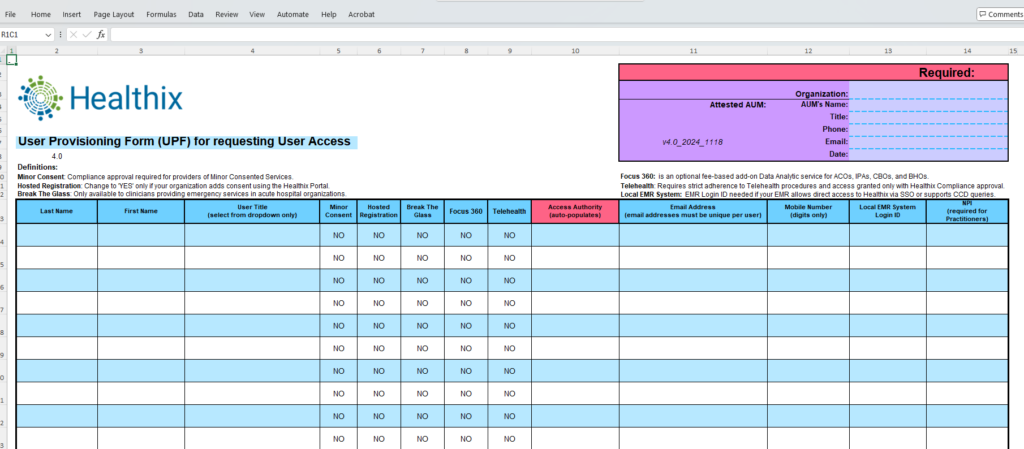Click the Title entry field in Required box
Screen dimensions: 1024x449
(x=929, y=117)
